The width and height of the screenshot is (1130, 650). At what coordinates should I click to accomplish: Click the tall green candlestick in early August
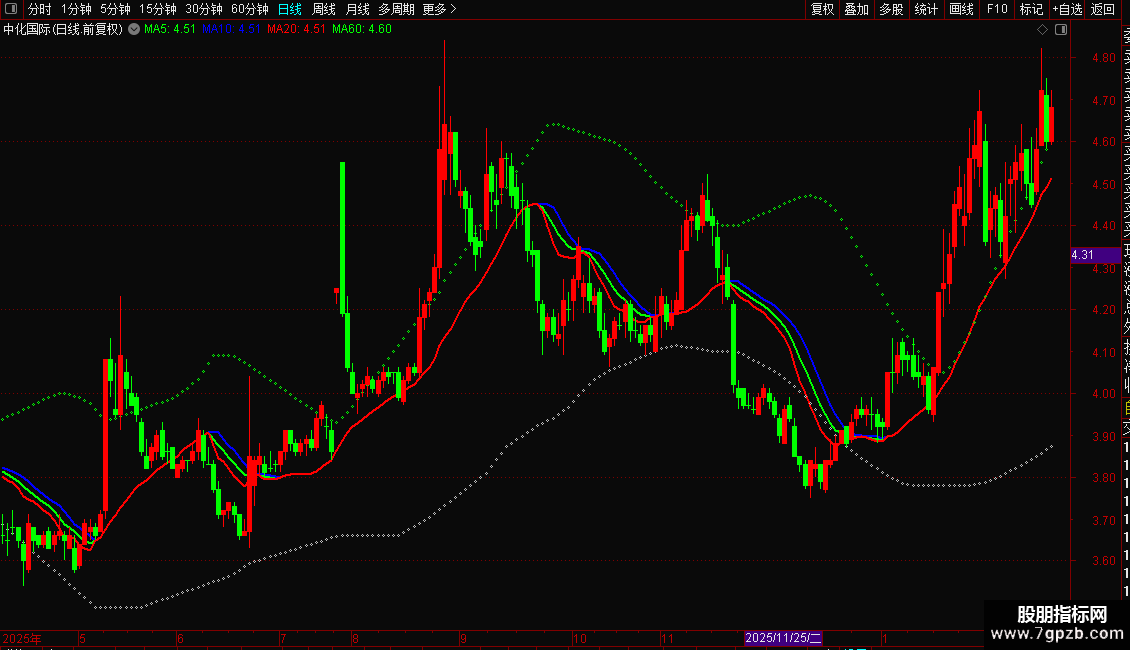point(342,239)
